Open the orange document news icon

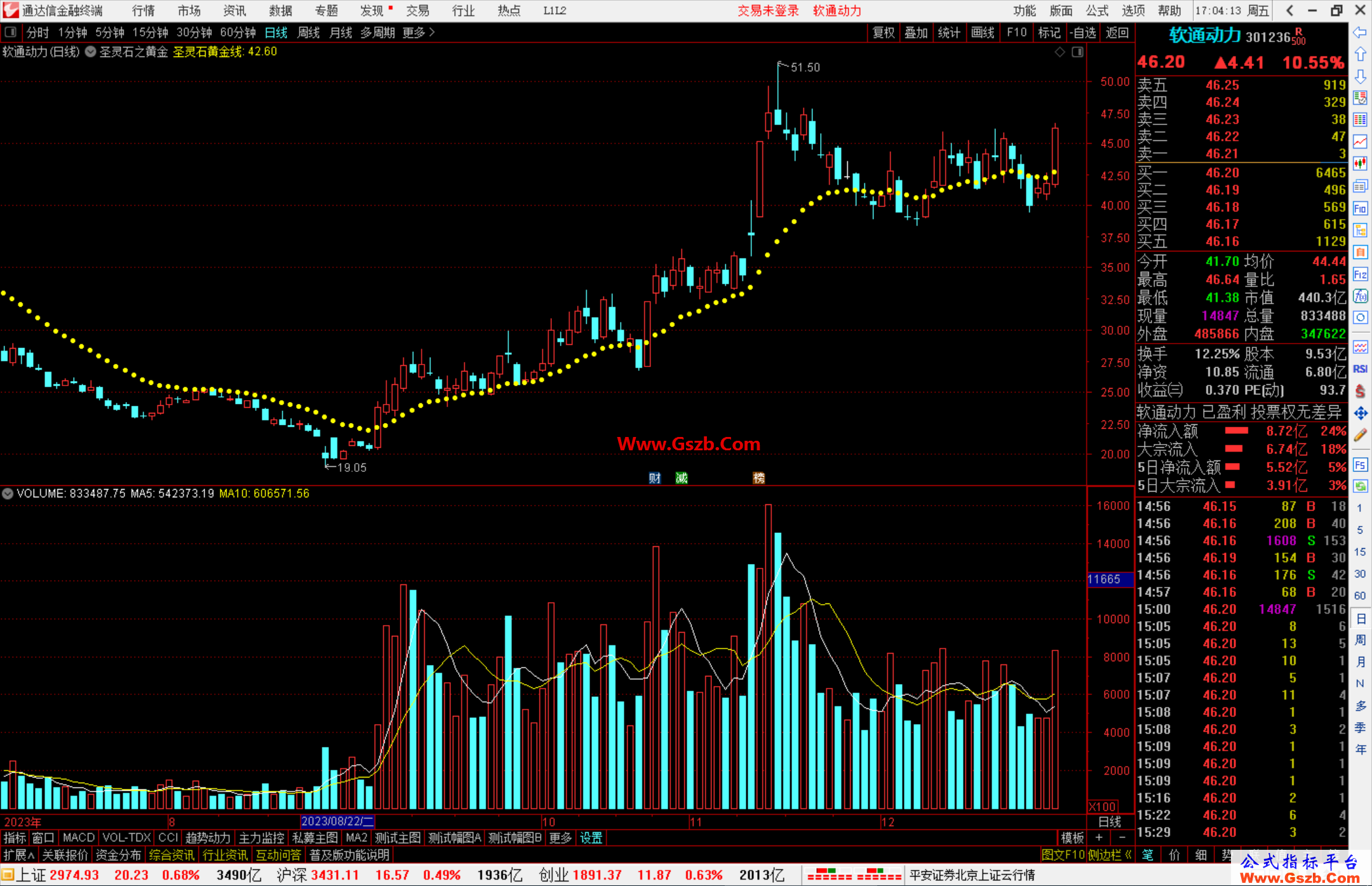click(x=1360, y=252)
